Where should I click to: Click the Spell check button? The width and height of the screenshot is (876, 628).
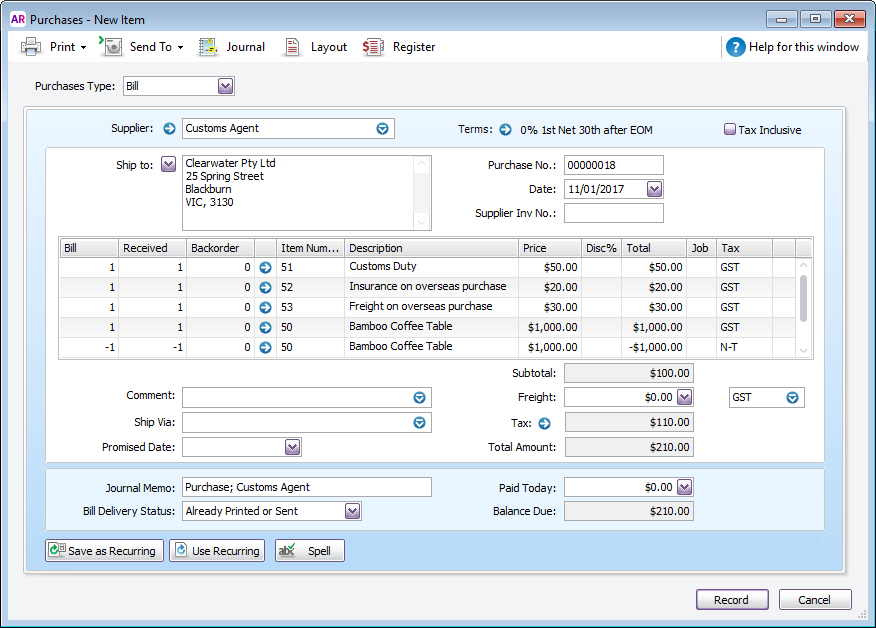pos(310,550)
